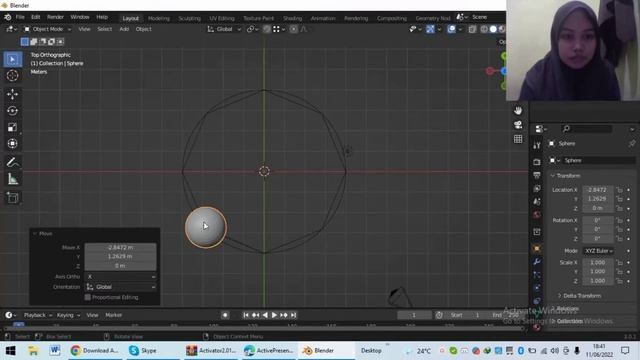
Task: Open the Physics properties tab
Action: 537,288
